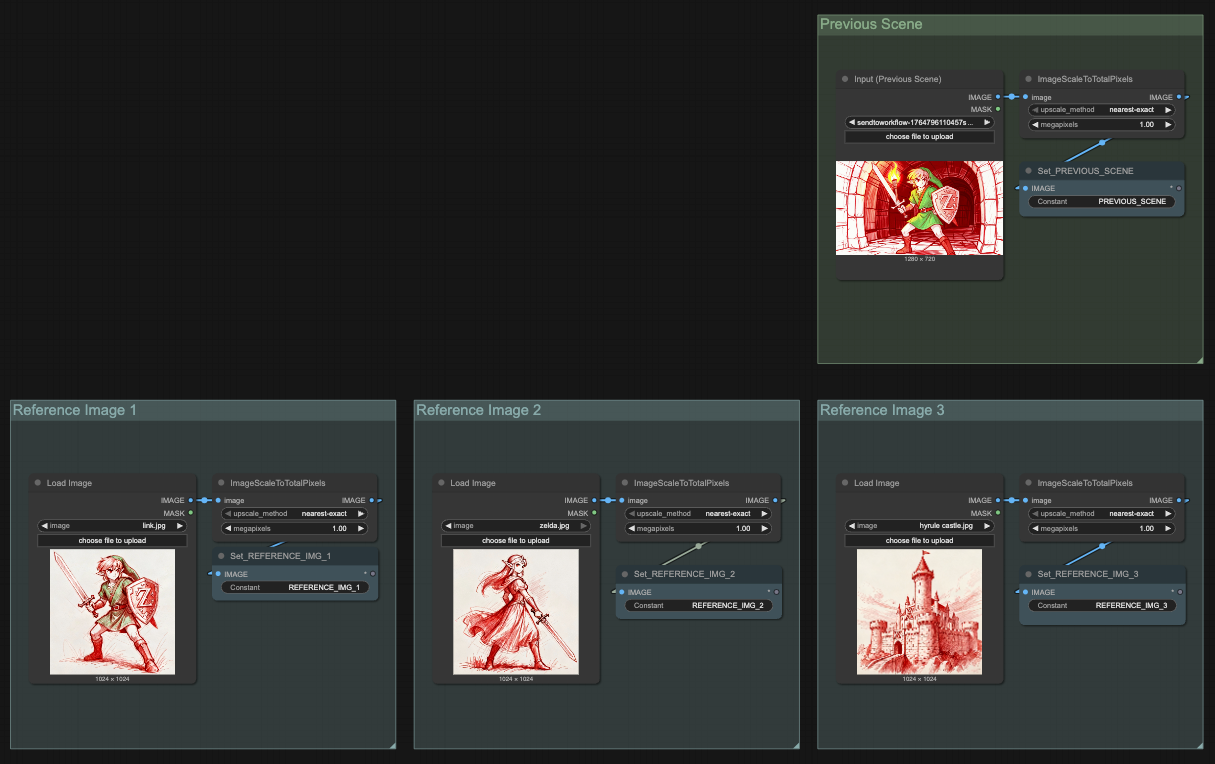Screen dimensions: 1215x764
Task: Open the upscale_method selector in Reference Image 2
Action: click(x=697, y=513)
